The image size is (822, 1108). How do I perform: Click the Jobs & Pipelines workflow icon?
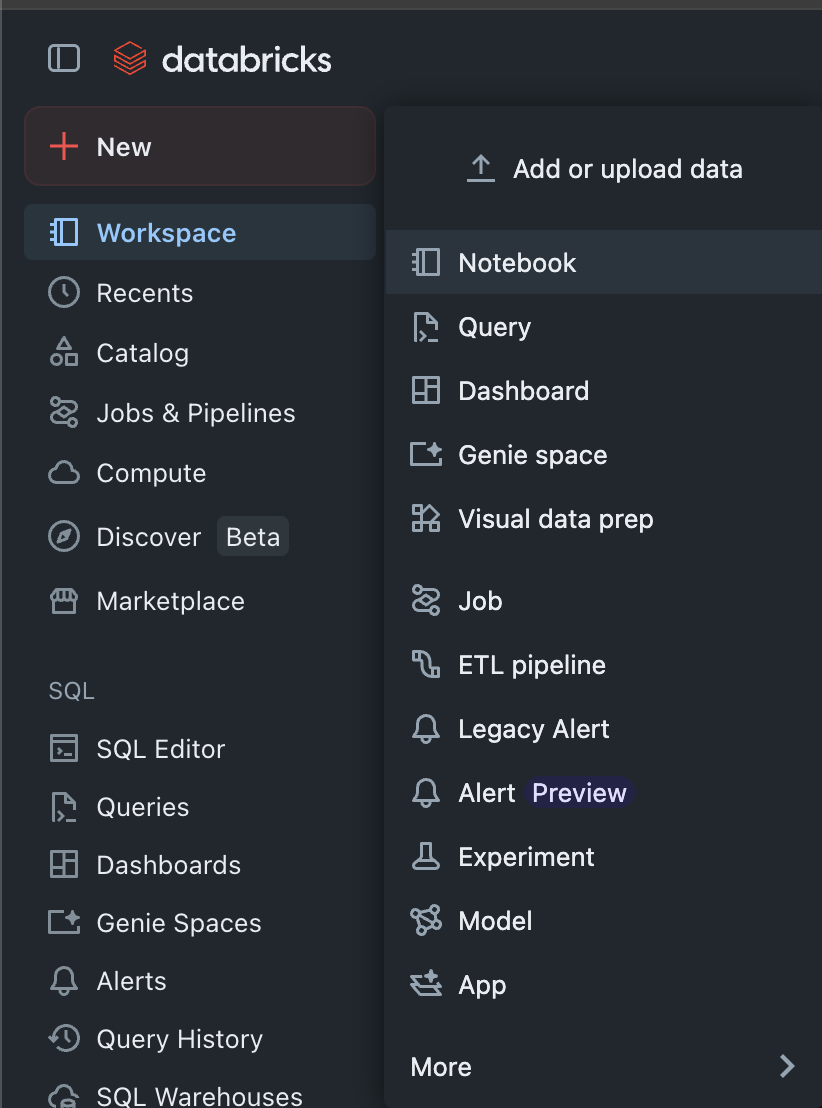[64, 412]
